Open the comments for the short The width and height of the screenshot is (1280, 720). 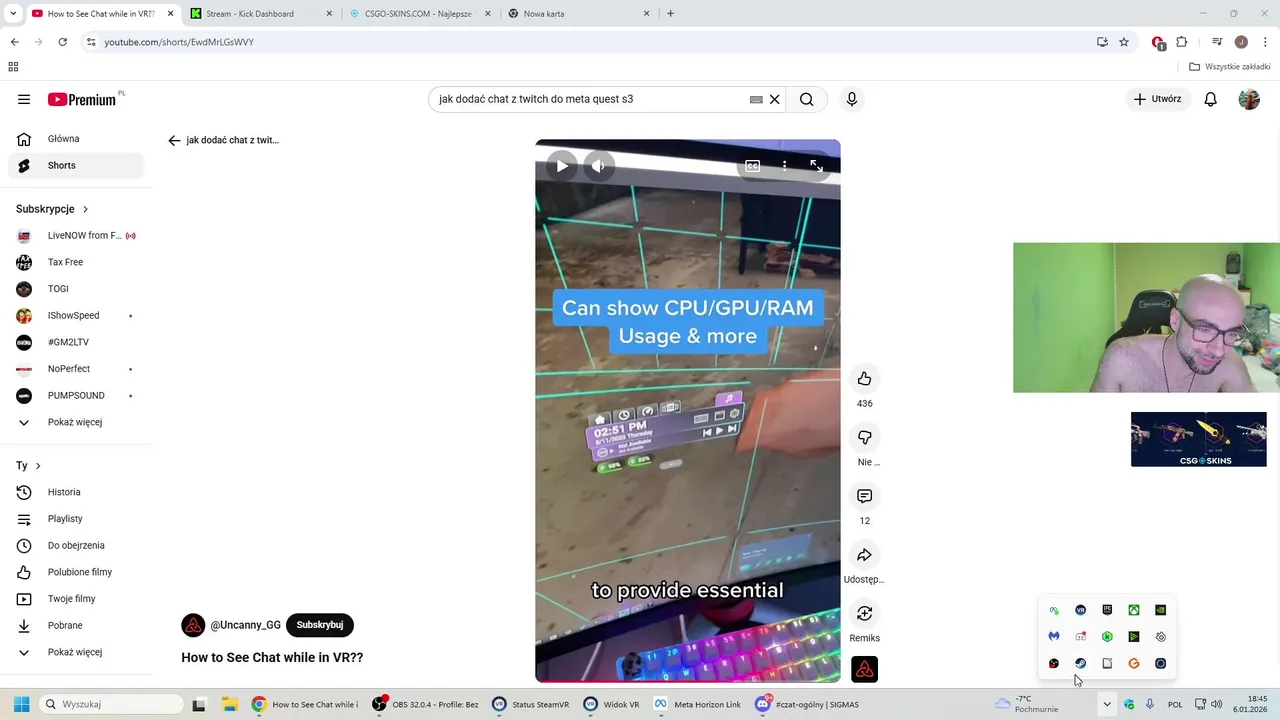click(x=865, y=496)
